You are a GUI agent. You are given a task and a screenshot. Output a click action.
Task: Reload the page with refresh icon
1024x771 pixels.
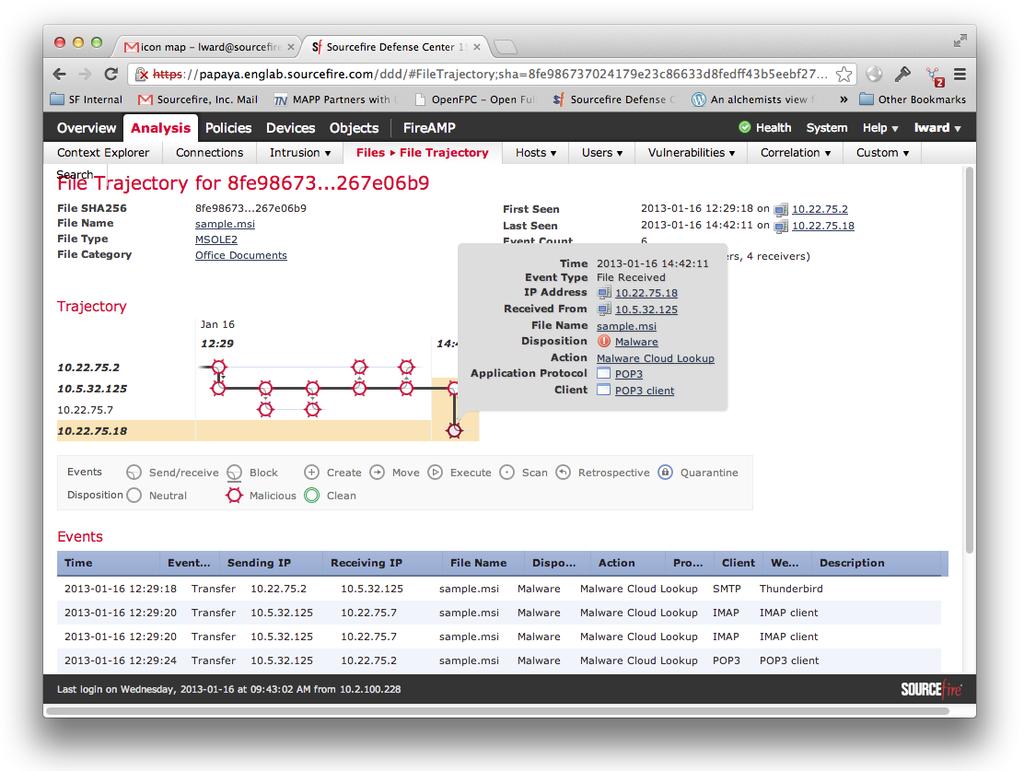click(111, 74)
